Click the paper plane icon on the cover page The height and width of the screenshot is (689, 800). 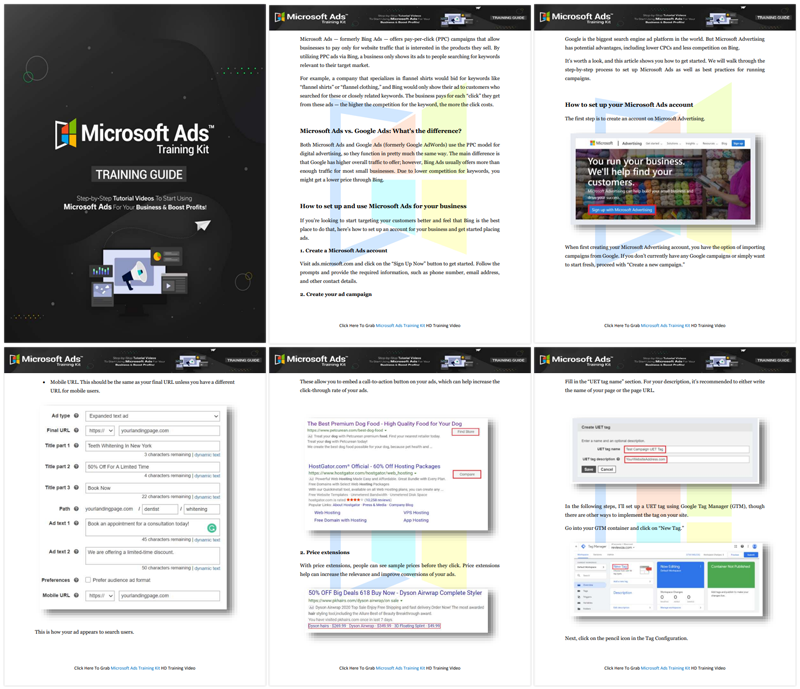tap(203, 225)
